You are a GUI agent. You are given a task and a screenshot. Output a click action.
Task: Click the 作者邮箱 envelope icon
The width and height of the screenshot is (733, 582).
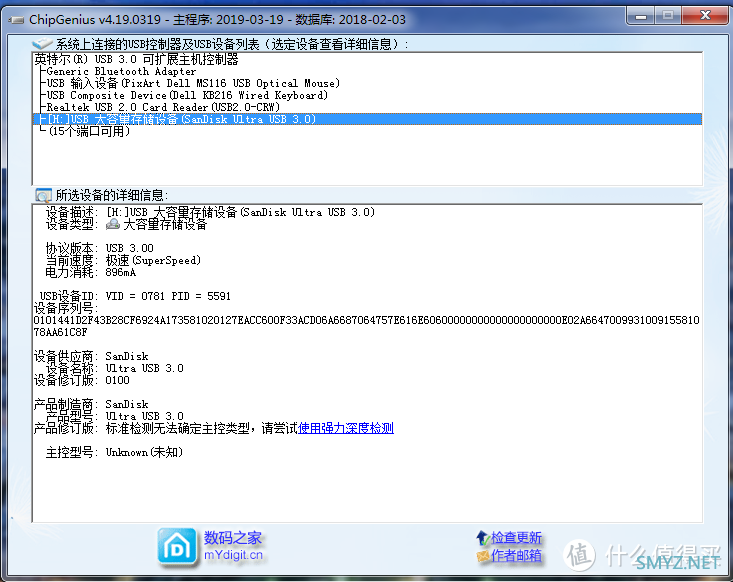click(x=482, y=555)
